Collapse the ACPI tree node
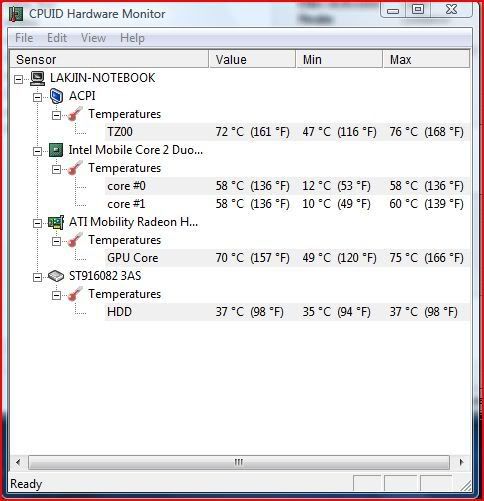 [x=38, y=97]
